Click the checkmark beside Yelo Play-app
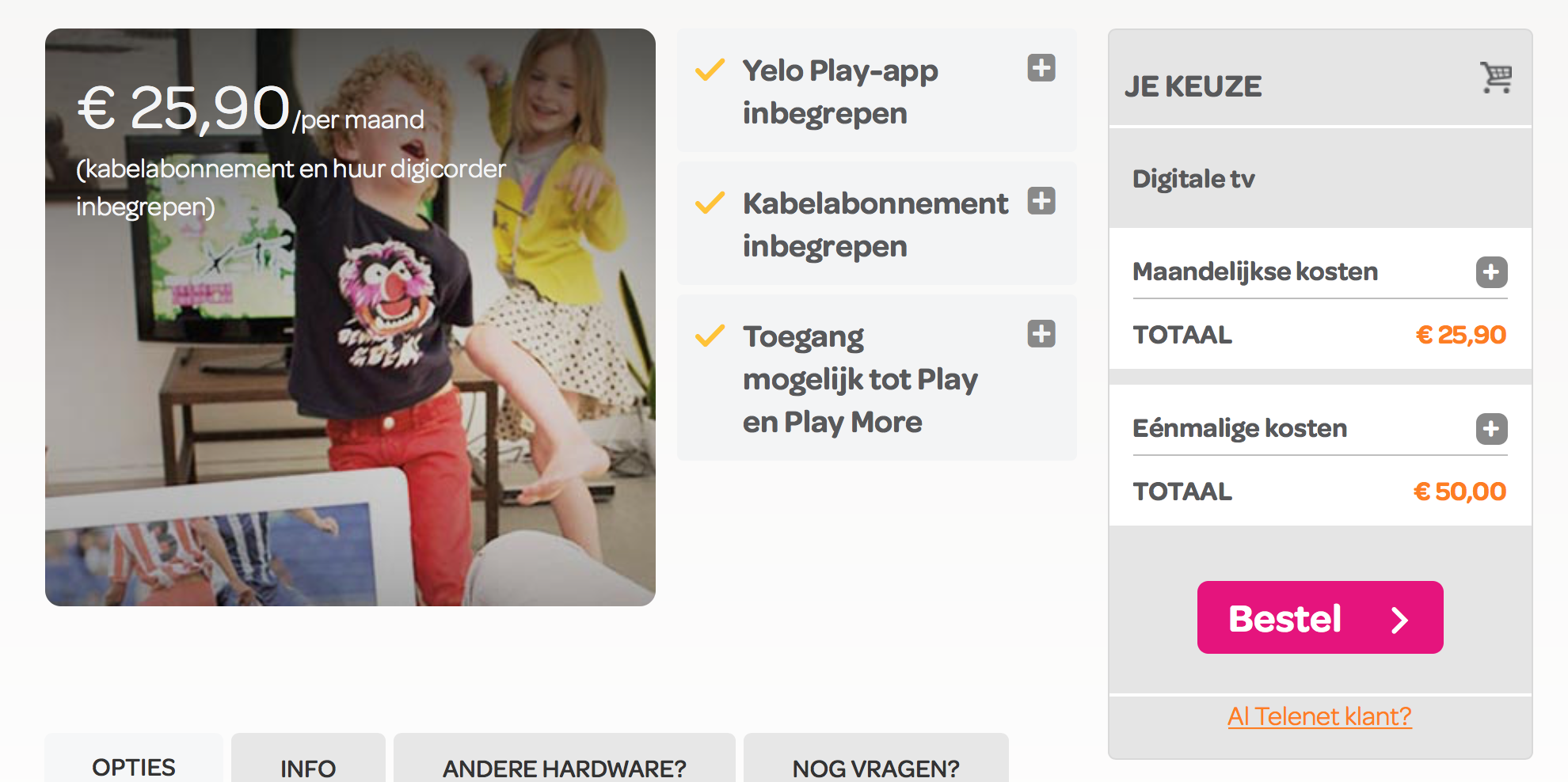1568x782 pixels. (710, 70)
